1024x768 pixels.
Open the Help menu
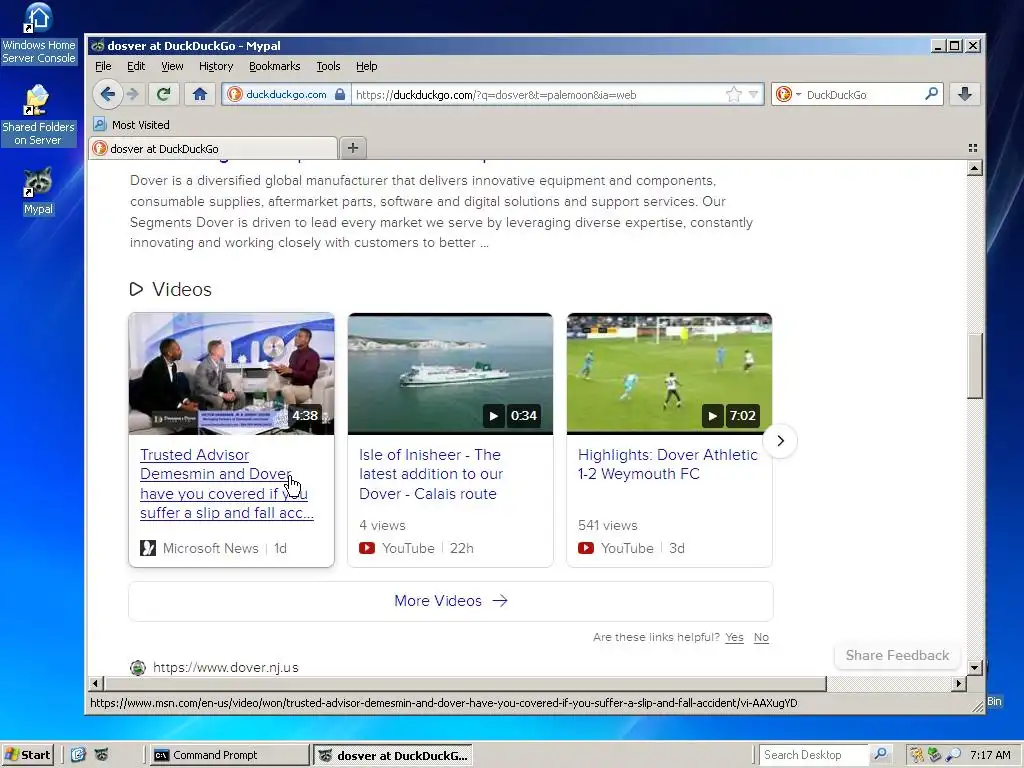point(366,66)
